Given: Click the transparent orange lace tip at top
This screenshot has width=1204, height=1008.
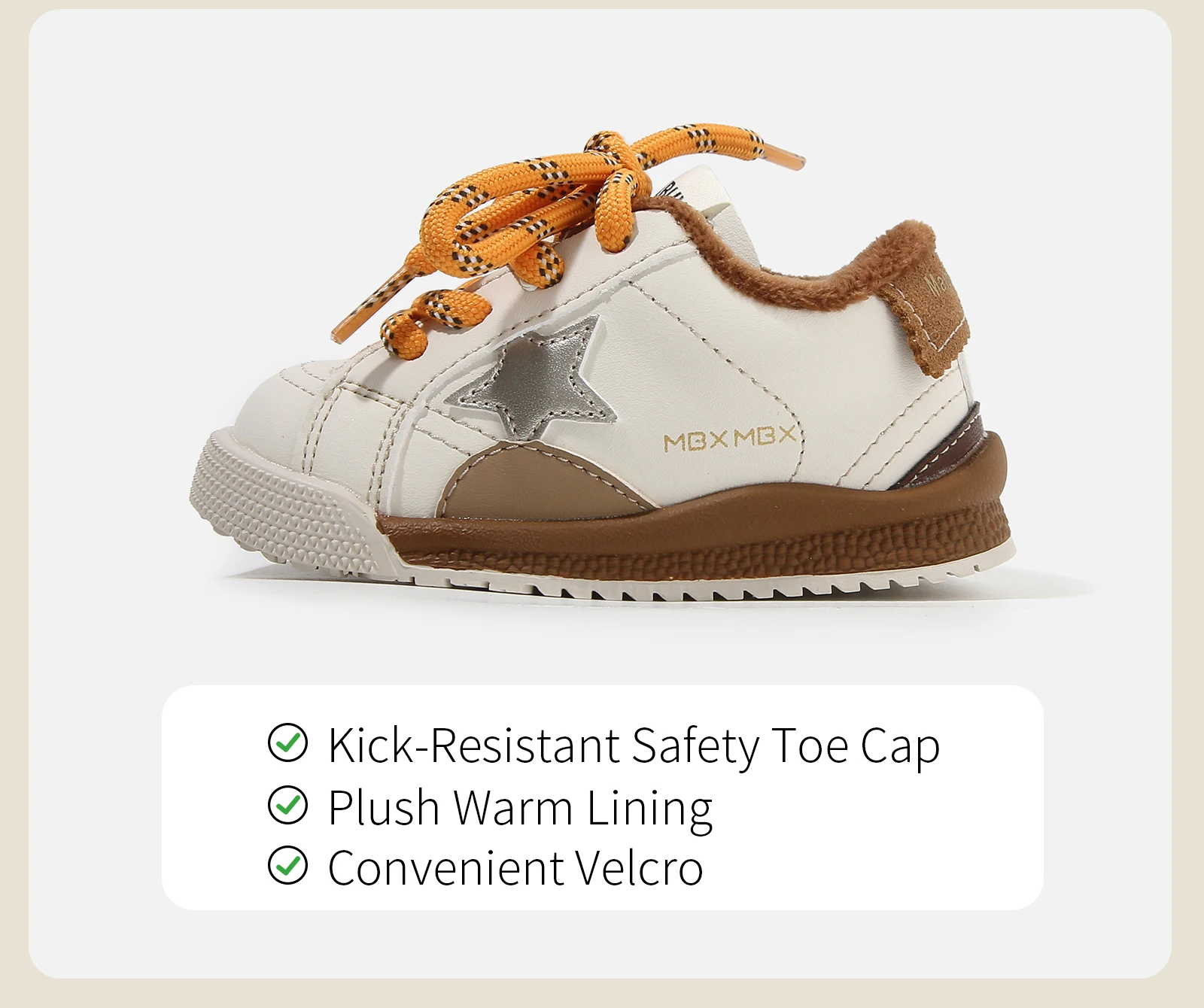Looking at the screenshot, I should 783,153.
